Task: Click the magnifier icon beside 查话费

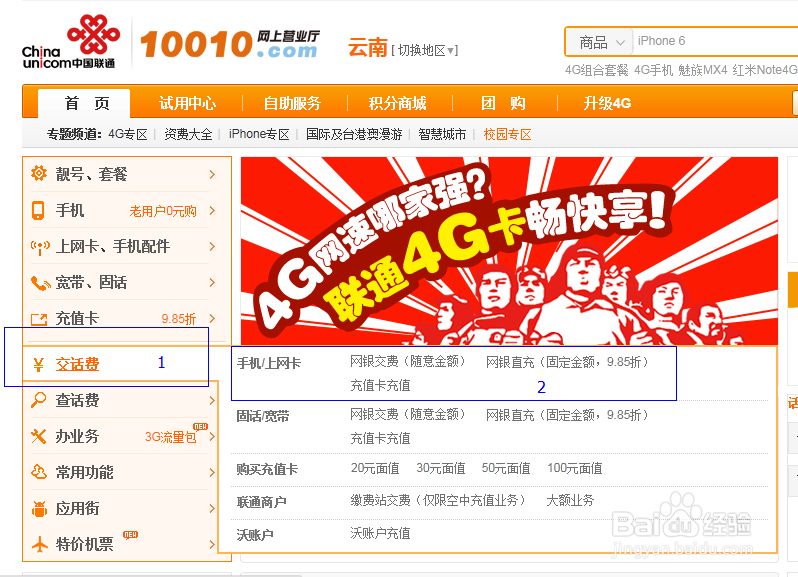Action: tap(39, 400)
